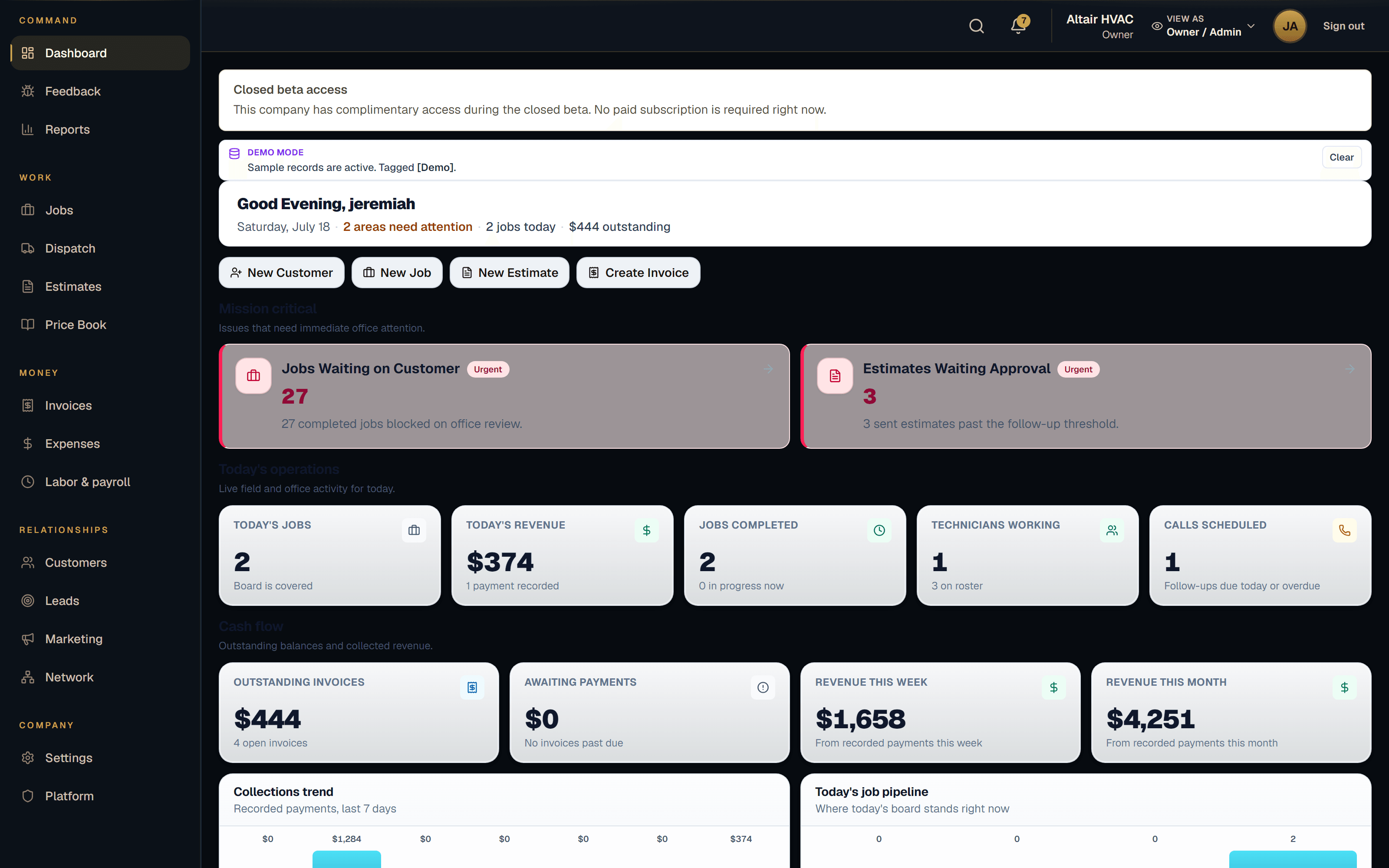Click the Platform shield icon
The image size is (1389, 868).
[x=27, y=796]
